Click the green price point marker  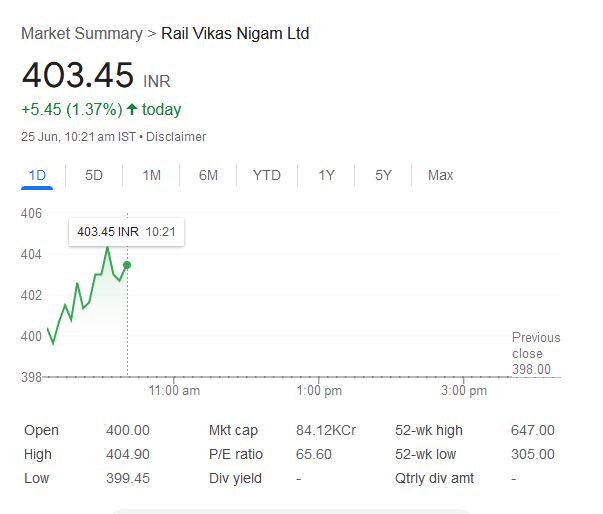[x=127, y=265]
